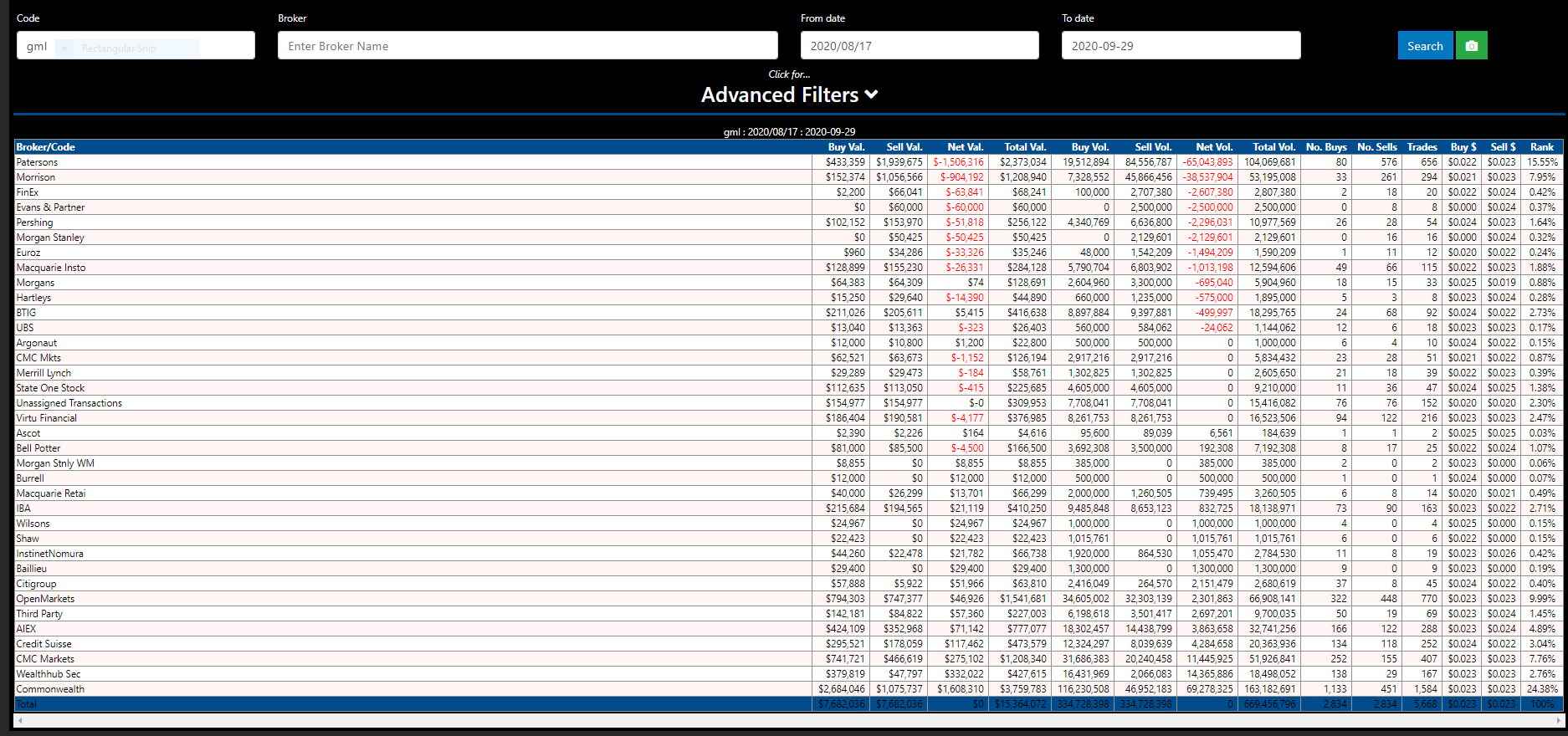Viewport: 1568px width, 736px height.
Task: Click the AIEX broker name
Action: coord(26,629)
